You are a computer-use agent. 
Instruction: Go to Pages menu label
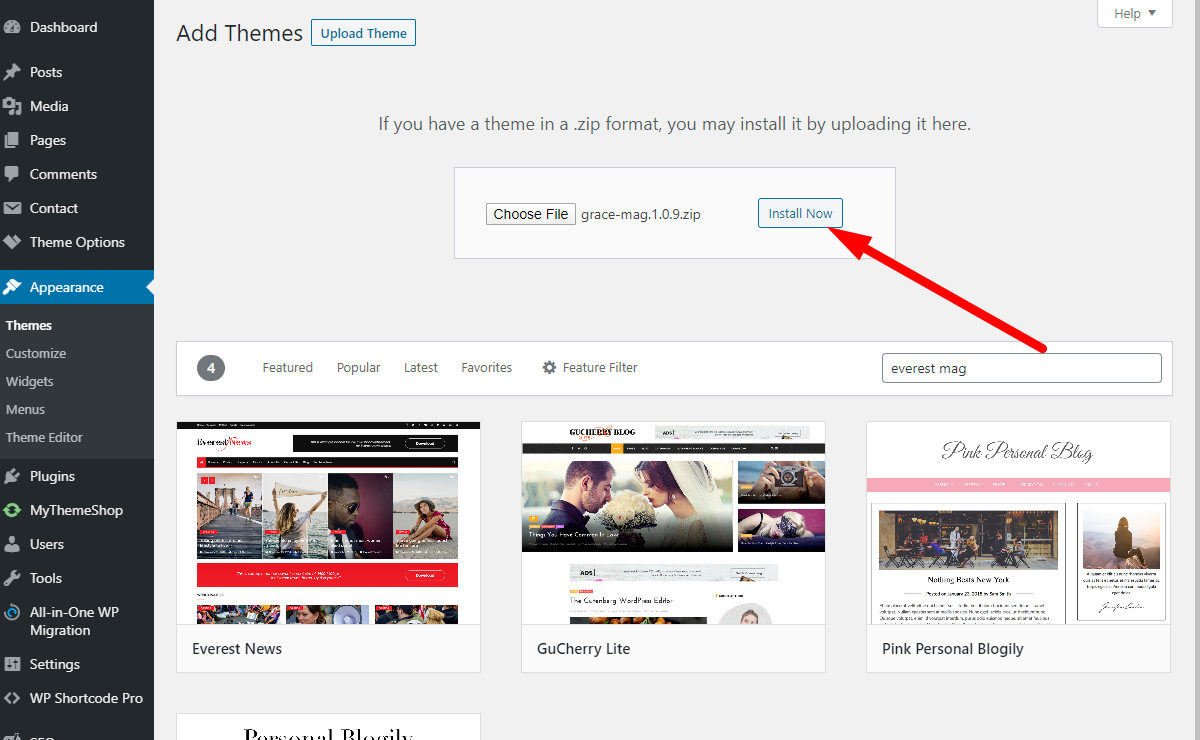point(48,140)
